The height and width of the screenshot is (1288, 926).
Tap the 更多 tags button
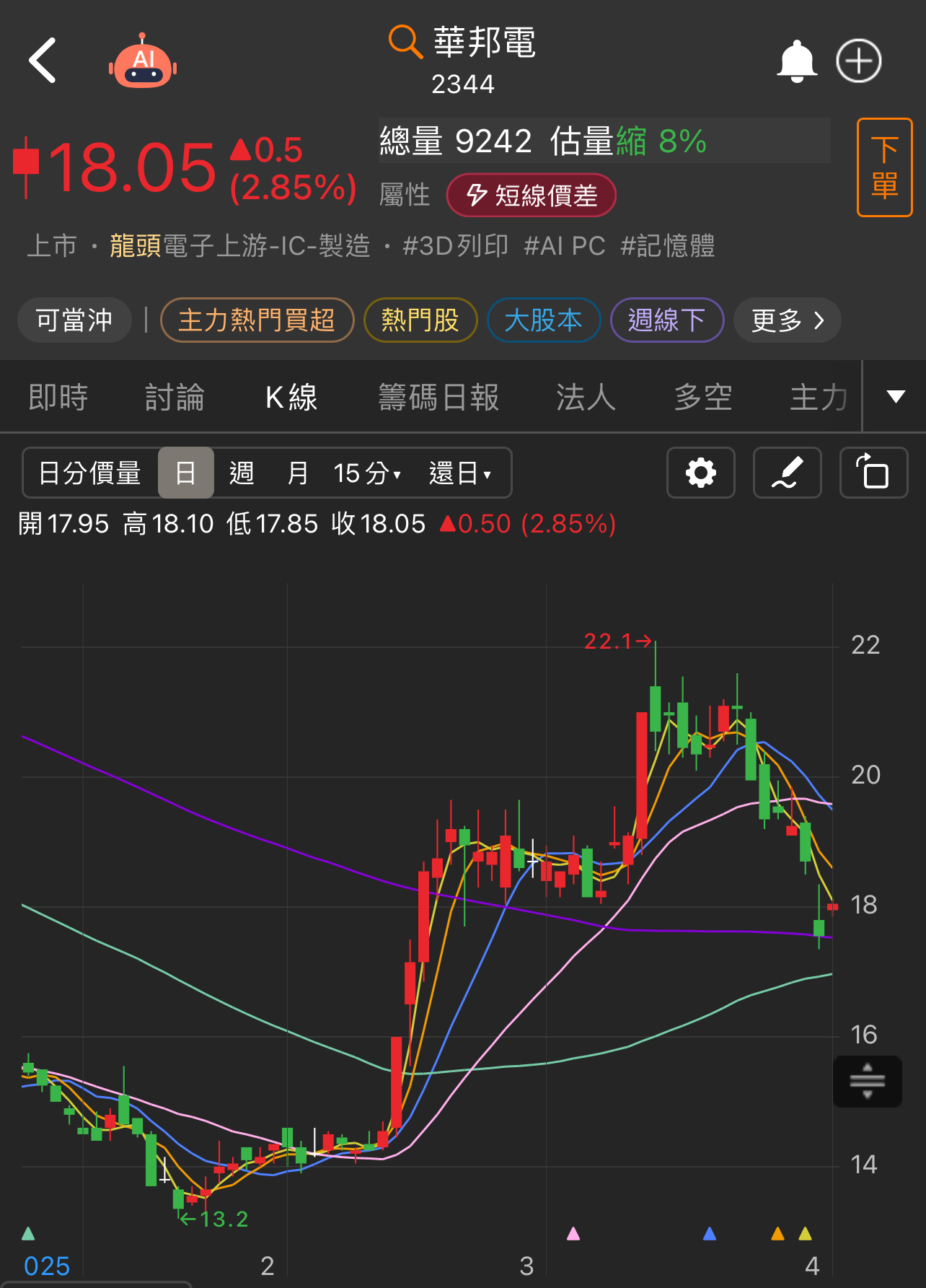(788, 320)
